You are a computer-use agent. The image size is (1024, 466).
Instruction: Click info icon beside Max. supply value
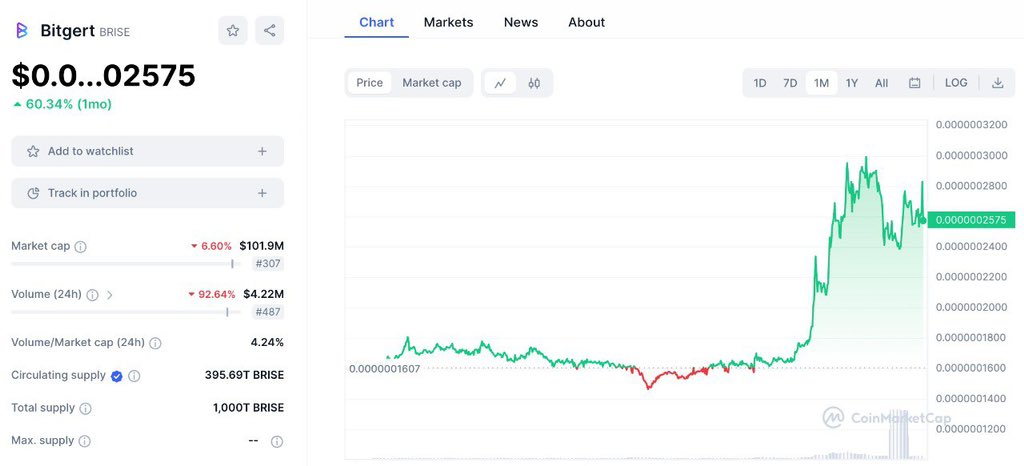pyautogui.click(x=277, y=442)
